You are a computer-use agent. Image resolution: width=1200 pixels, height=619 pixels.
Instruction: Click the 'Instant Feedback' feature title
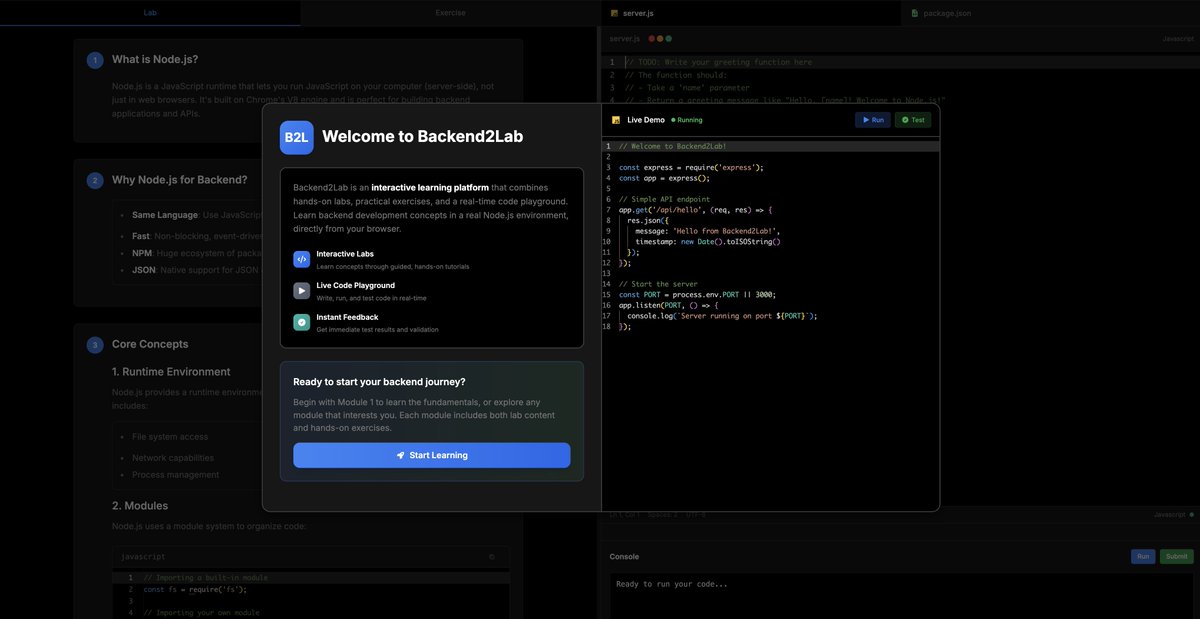pos(348,318)
